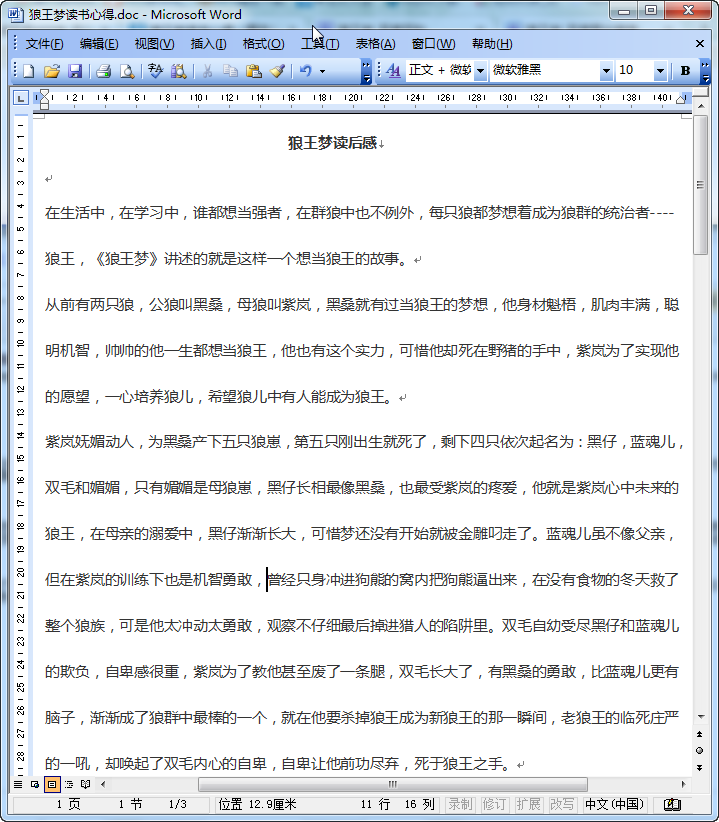Open the Styles and Formatting pane icon
The height and width of the screenshot is (822, 719).
coord(394,71)
